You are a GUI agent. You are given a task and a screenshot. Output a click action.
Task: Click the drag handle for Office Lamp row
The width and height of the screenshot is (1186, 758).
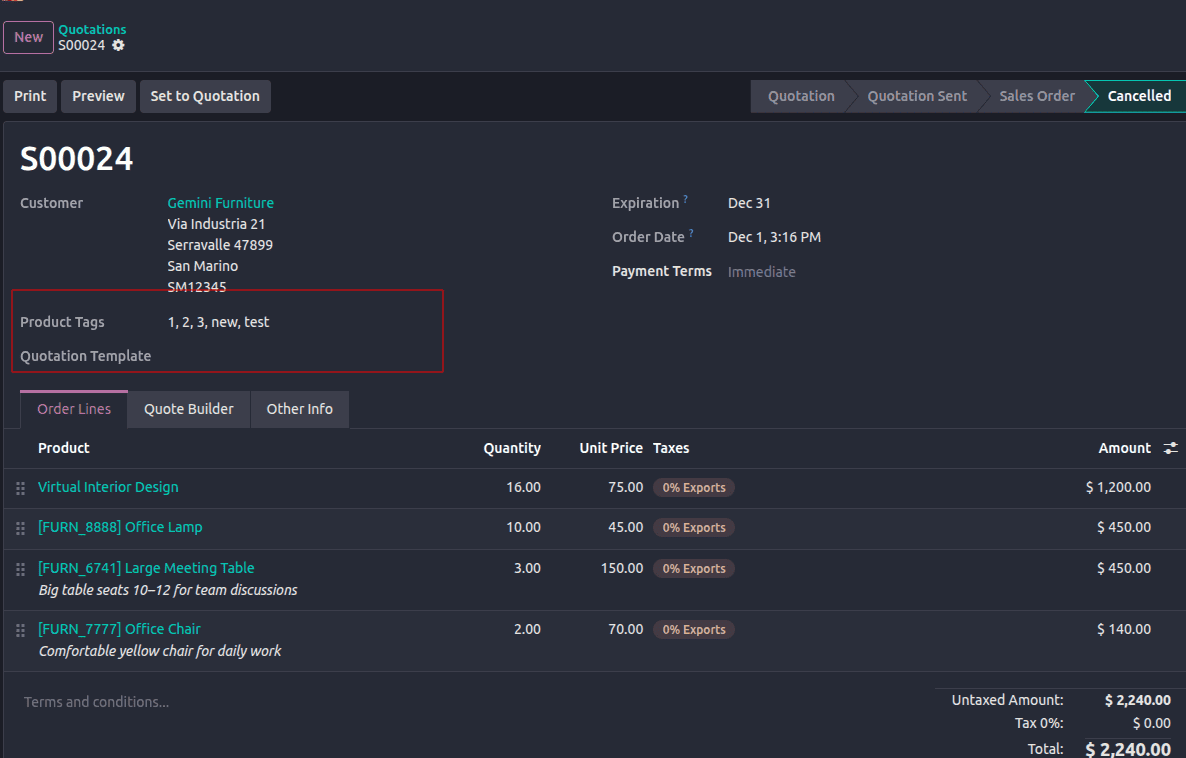point(20,528)
